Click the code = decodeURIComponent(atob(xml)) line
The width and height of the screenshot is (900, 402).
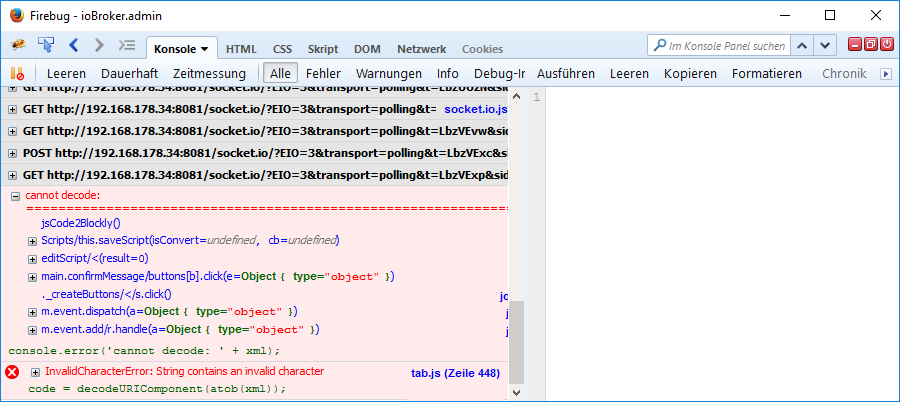157,389
